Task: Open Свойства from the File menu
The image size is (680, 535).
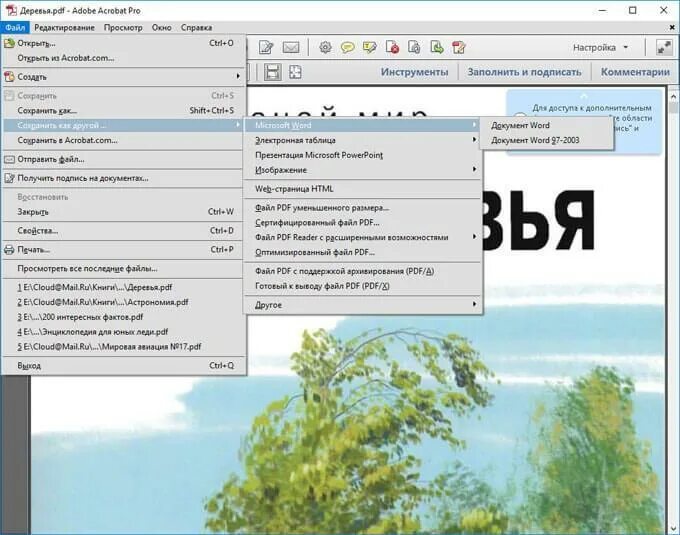Action: pos(124,231)
